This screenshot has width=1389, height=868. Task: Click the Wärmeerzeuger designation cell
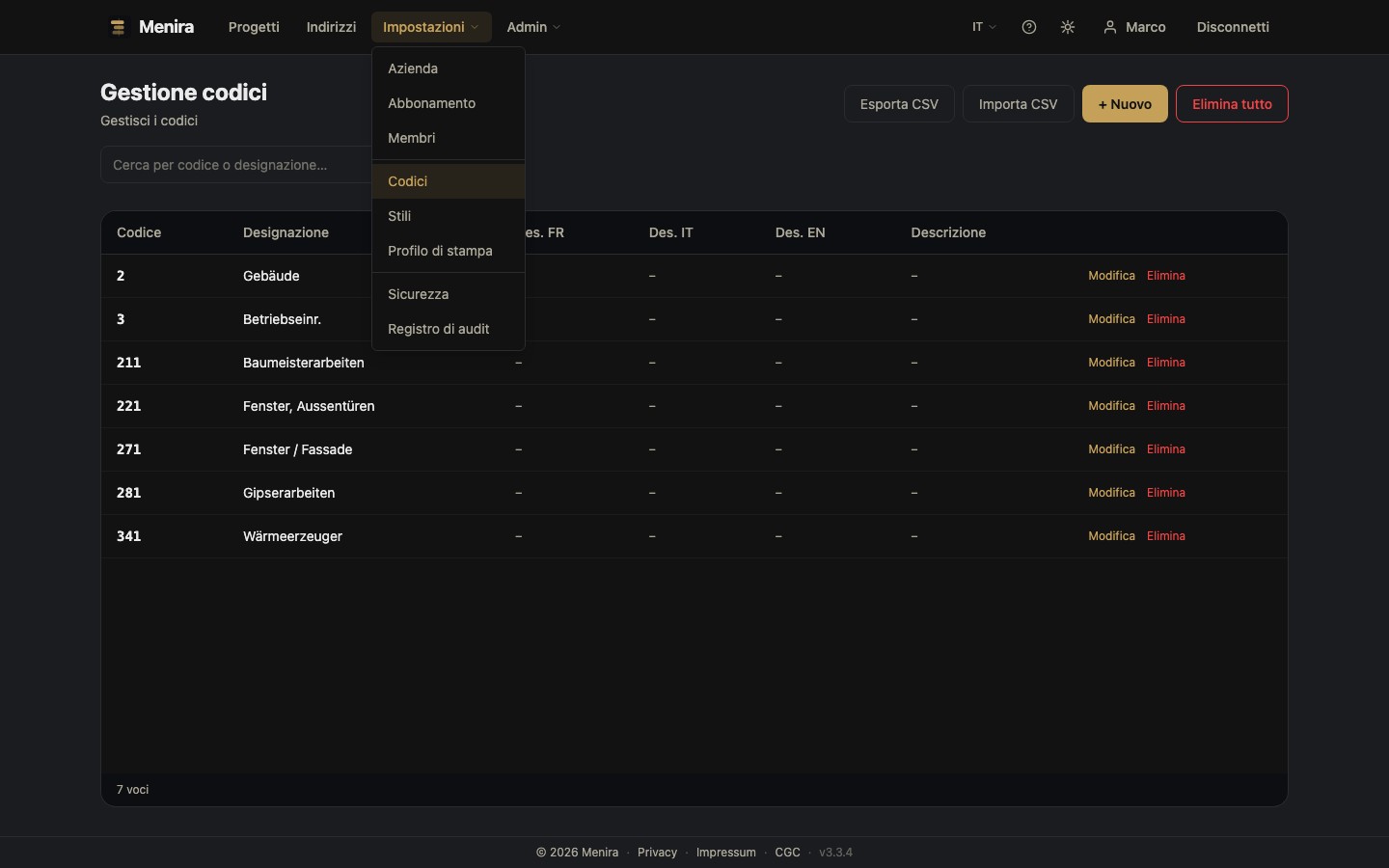(x=292, y=536)
